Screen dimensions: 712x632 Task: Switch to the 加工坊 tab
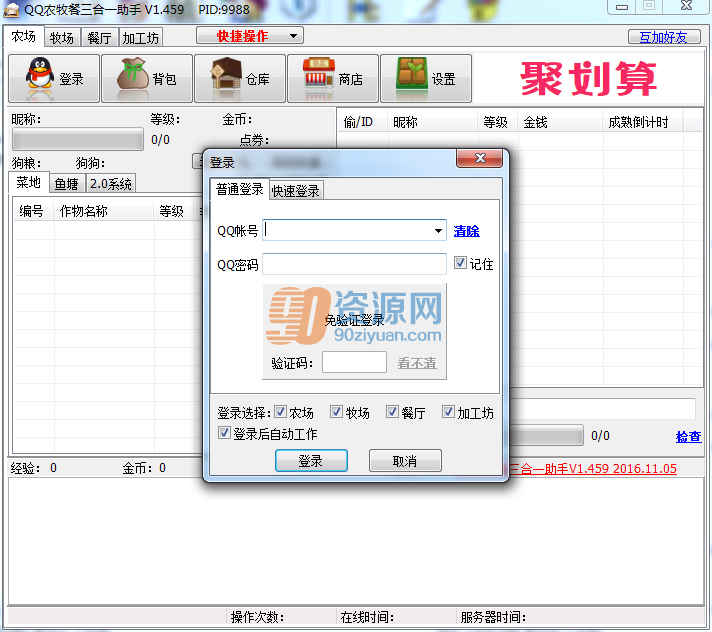(141, 38)
